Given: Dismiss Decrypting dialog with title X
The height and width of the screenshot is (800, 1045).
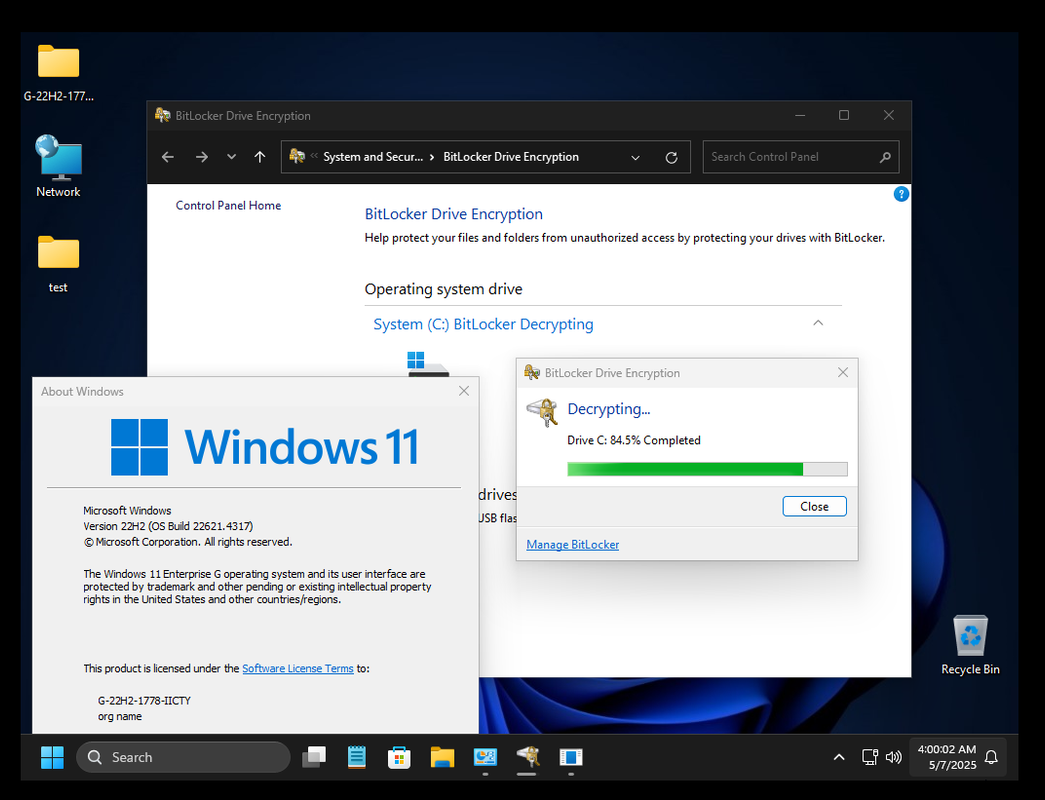Looking at the screenshot, I should [x=843, y=373].
